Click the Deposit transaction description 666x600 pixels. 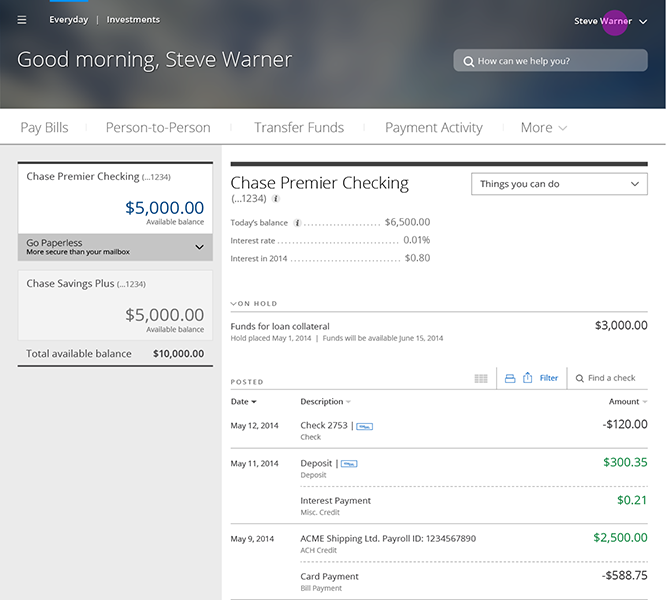(316, 463)
